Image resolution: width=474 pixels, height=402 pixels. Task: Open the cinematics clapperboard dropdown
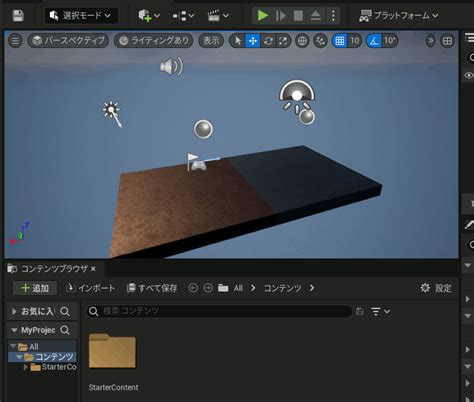point(218,15)
